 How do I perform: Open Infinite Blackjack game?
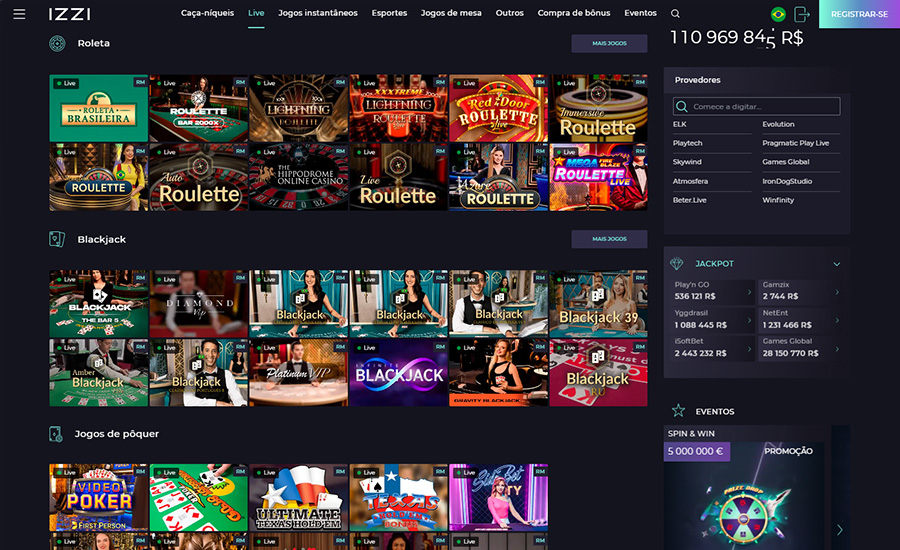tap(398, 373)
